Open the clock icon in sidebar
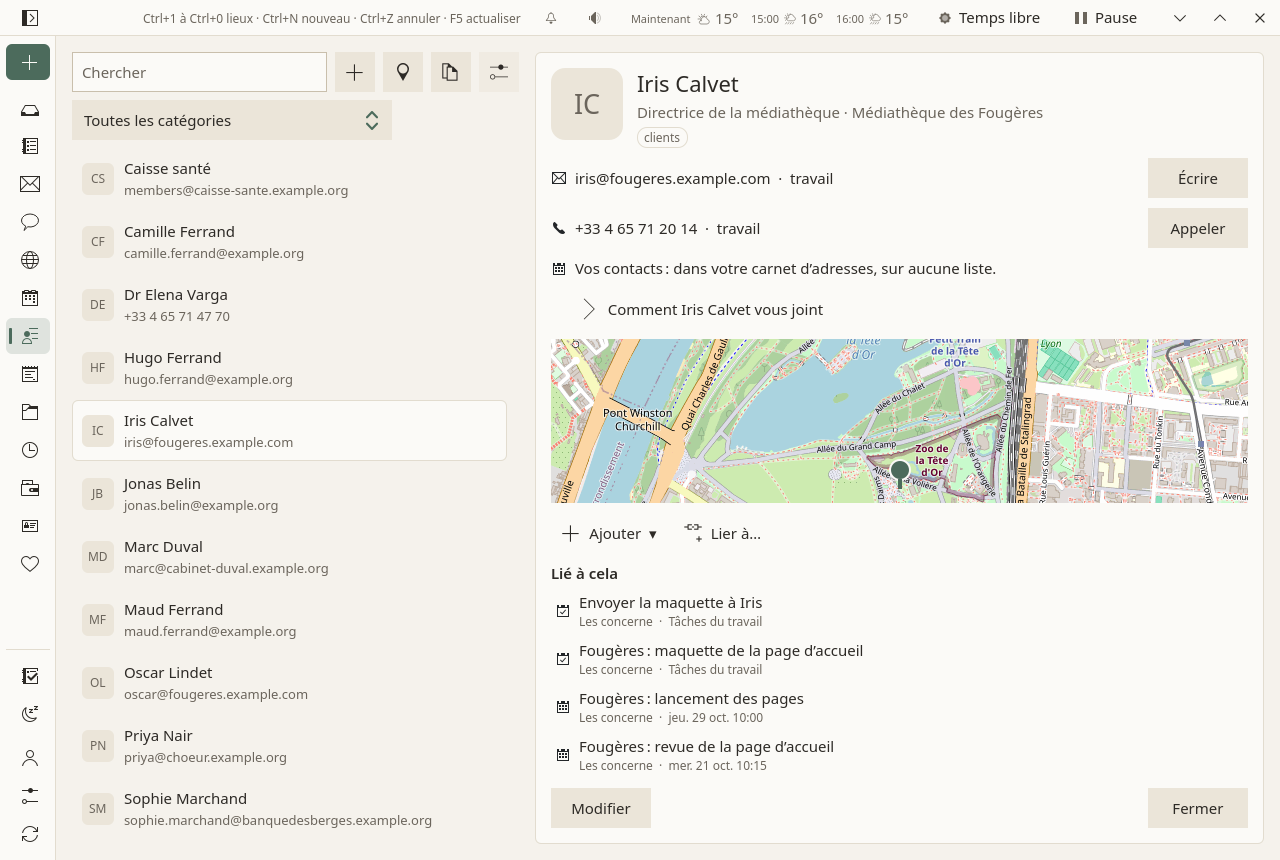The height and width of the screenshot is (860, 1280). pos(30,450)
